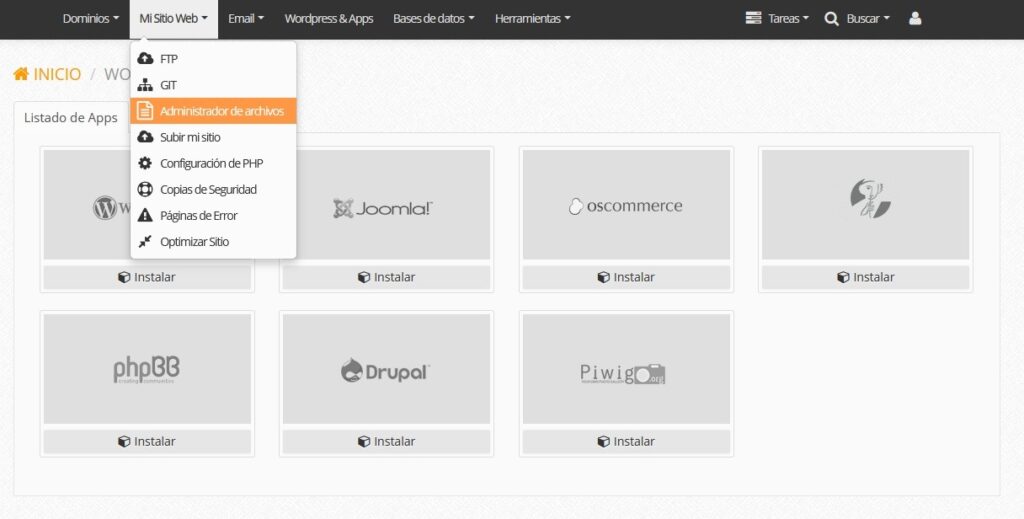
Task: Click the Páginas de Error warning icon
Action: pyautogui.click(x=145, y=215)
